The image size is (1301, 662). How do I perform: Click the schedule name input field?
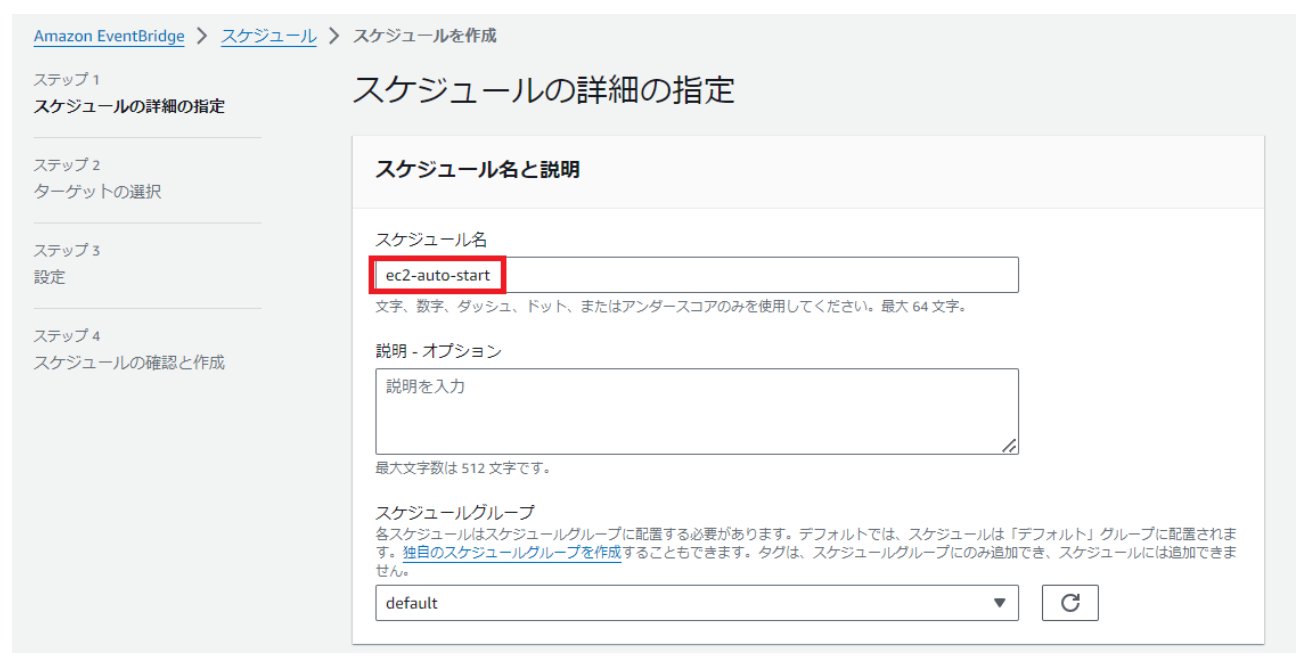pos(697,275)
